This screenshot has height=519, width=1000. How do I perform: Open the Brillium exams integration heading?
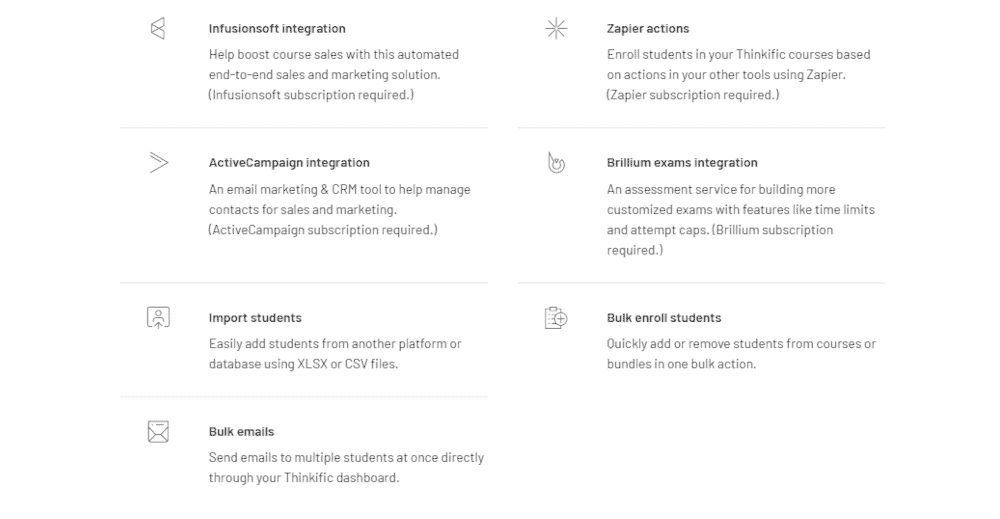(x=682, y=163)
